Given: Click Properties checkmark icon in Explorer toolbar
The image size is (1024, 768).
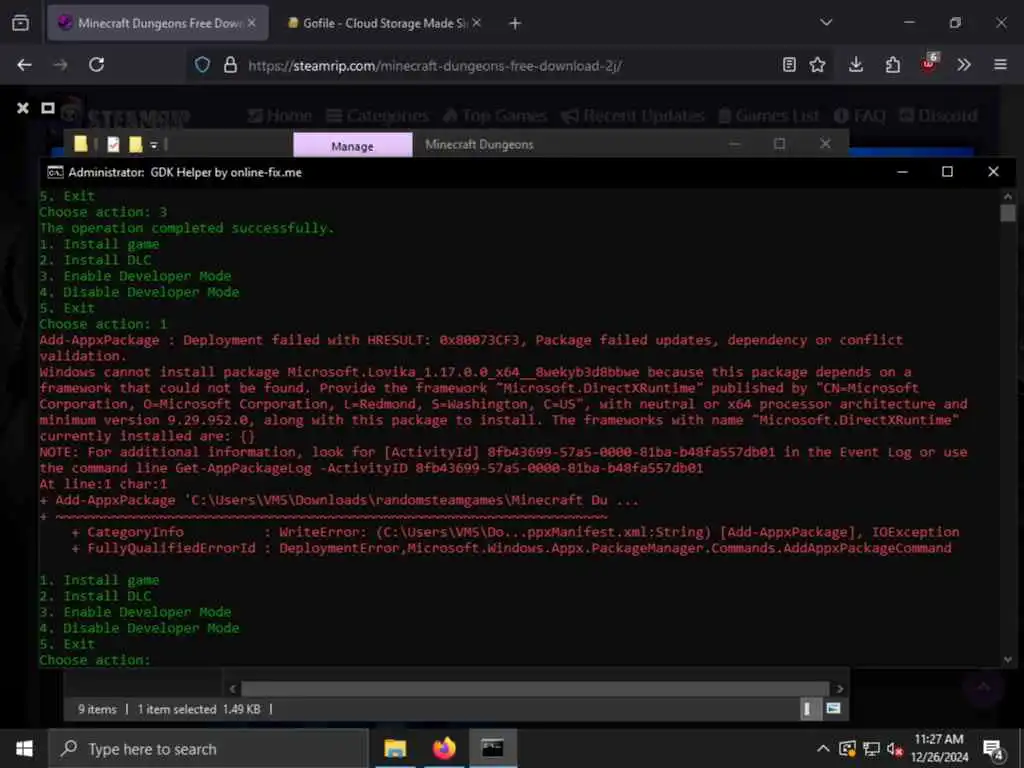Looking at the screenshot, I should [113, 144].
